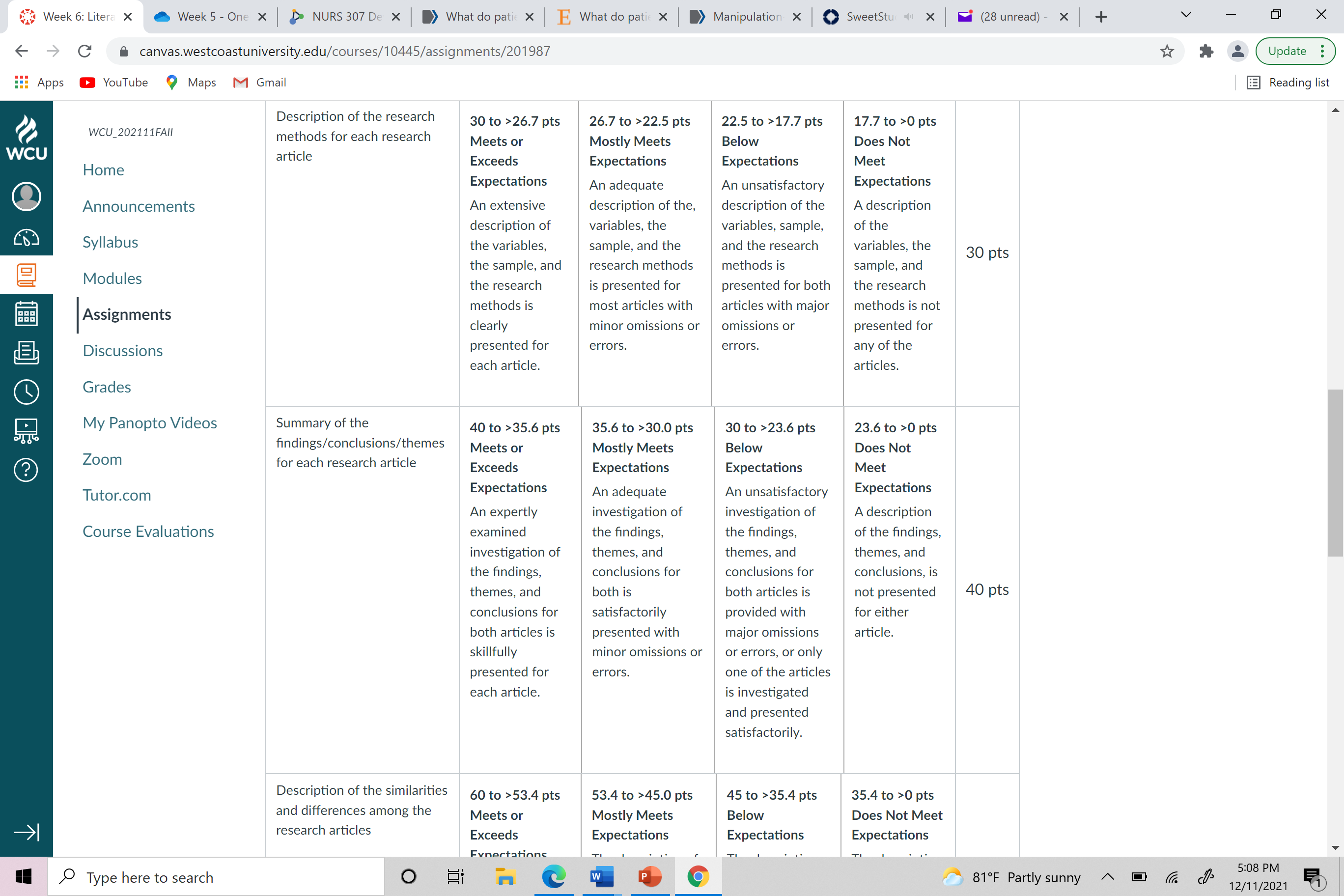Open the Chrome profile avatar
This screenshot has height=896, width=1344.
[1238, 52]
